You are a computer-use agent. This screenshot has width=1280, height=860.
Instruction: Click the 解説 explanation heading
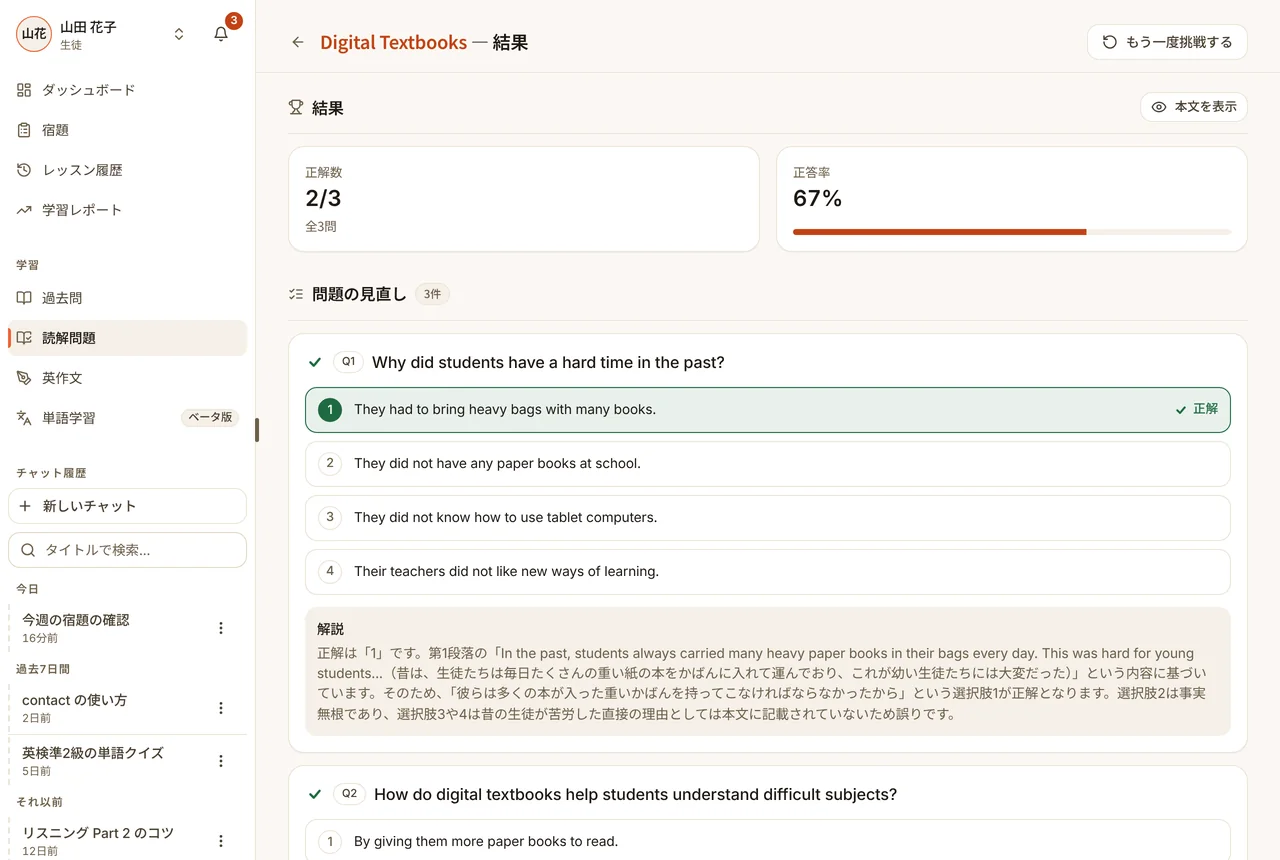tap(330, 629)
